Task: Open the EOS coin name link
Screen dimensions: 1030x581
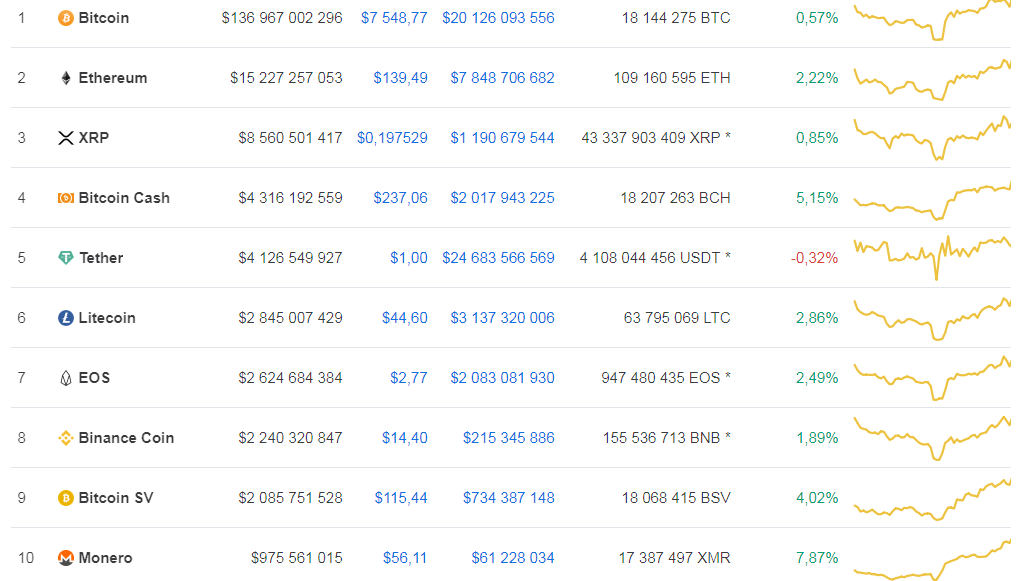Action: click(95, 378)
